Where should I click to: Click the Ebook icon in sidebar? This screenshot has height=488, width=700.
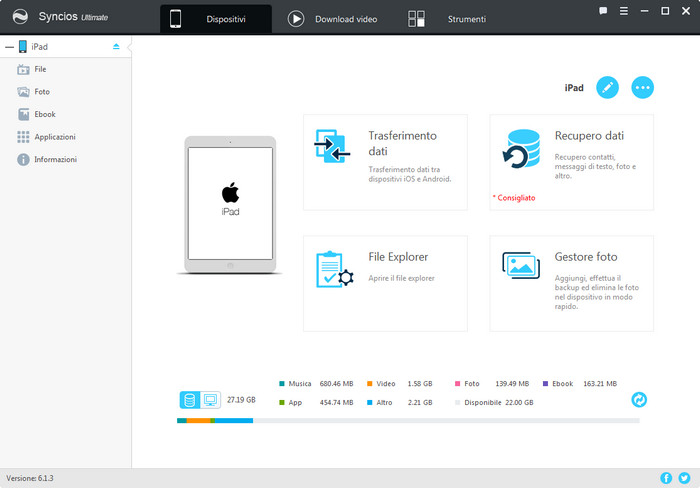23,114
